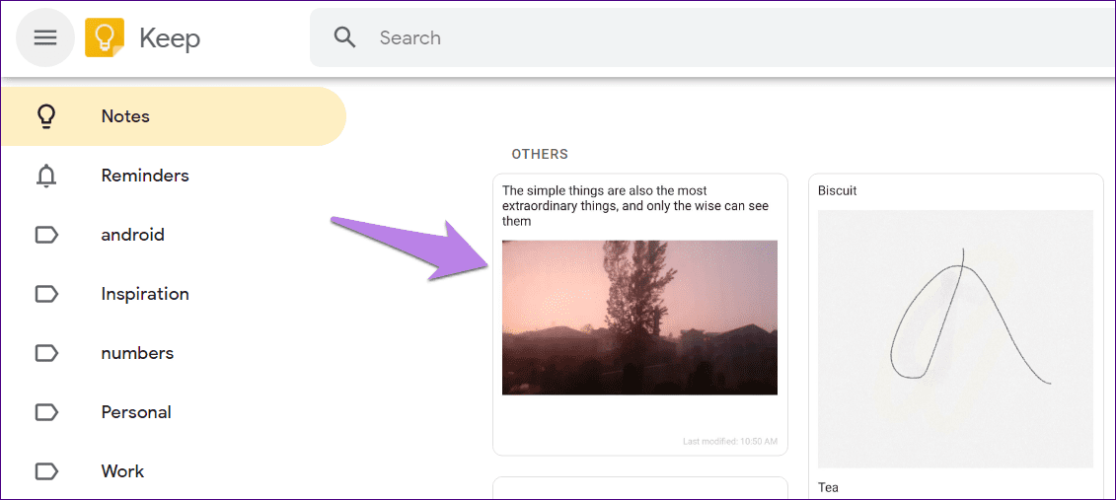
Task: Click the Personal label tag icon
Action: tap(46, 412)
